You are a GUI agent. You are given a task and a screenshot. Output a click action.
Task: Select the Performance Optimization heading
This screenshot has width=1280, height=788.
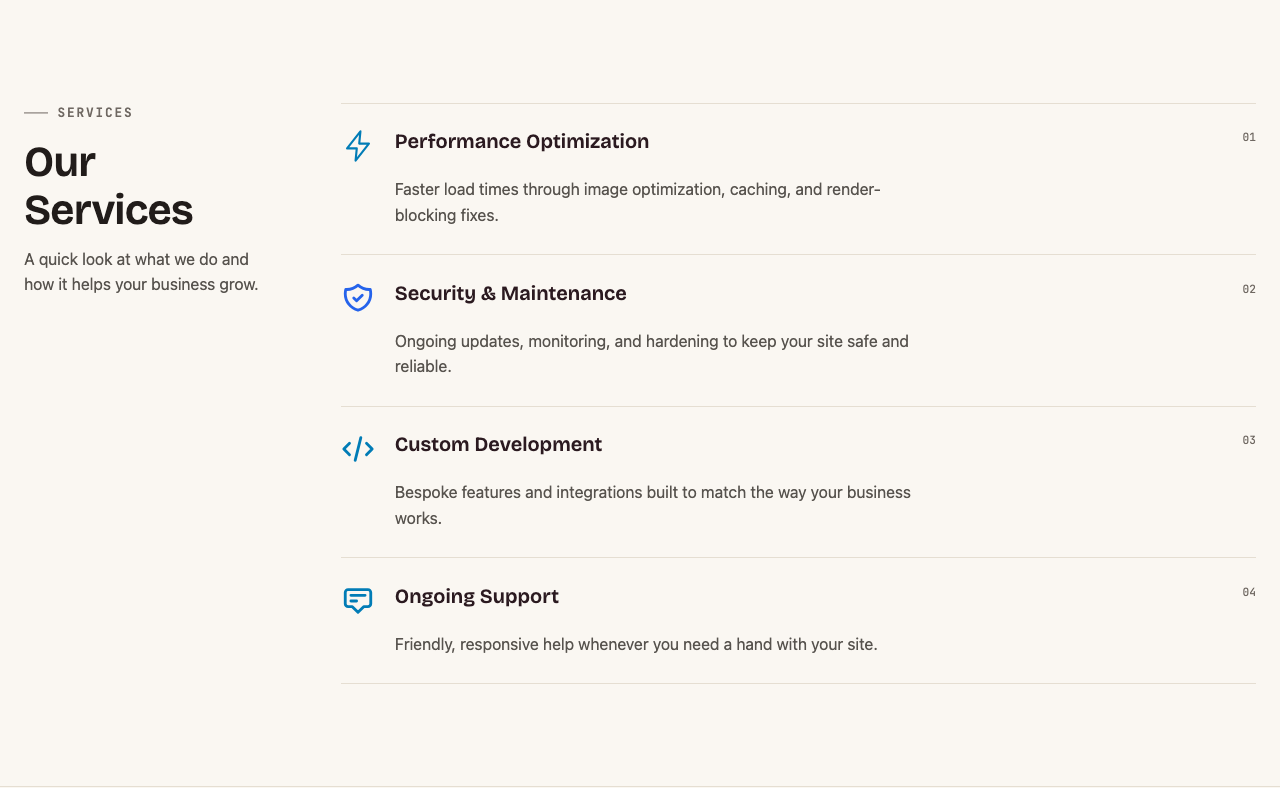tap(522, 141)
